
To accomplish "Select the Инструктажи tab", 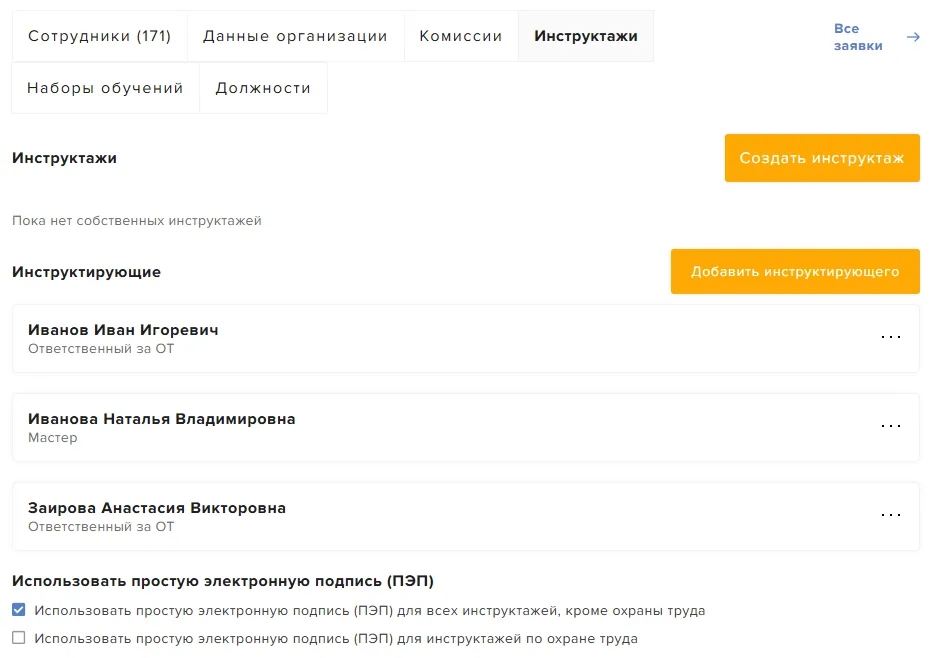I will 586,36.
